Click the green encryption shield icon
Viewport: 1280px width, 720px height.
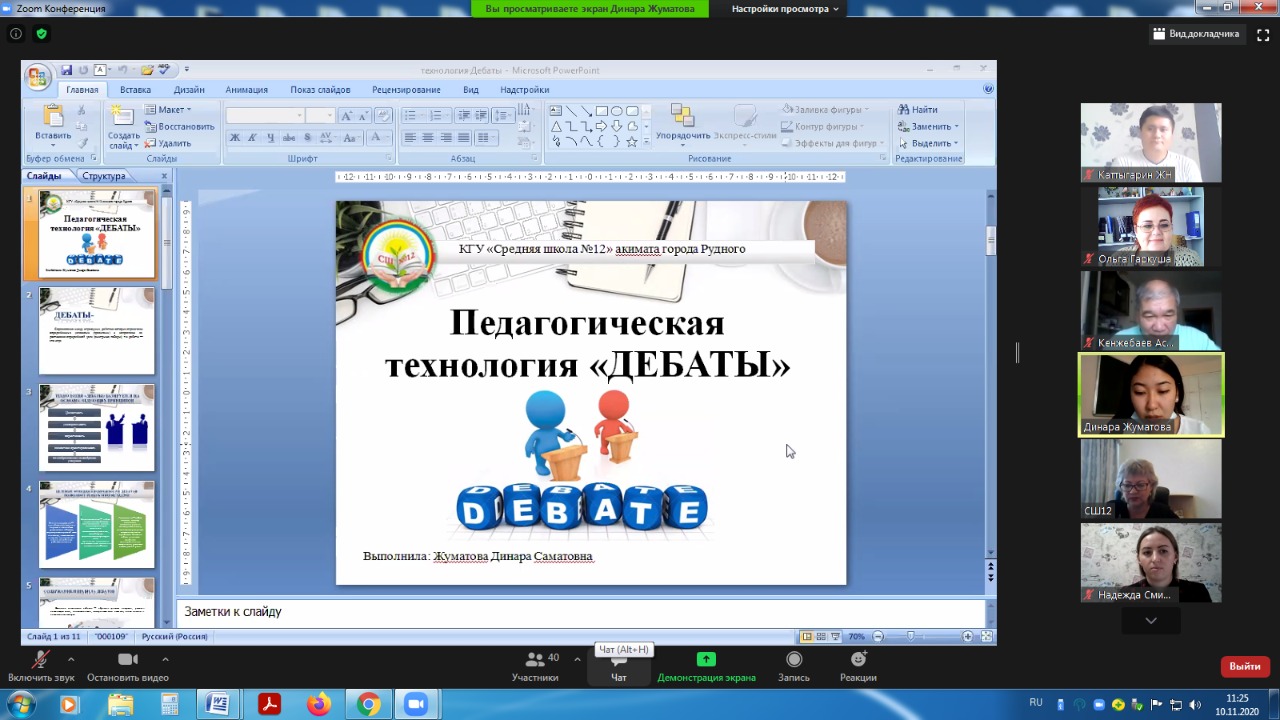(41, 33)
